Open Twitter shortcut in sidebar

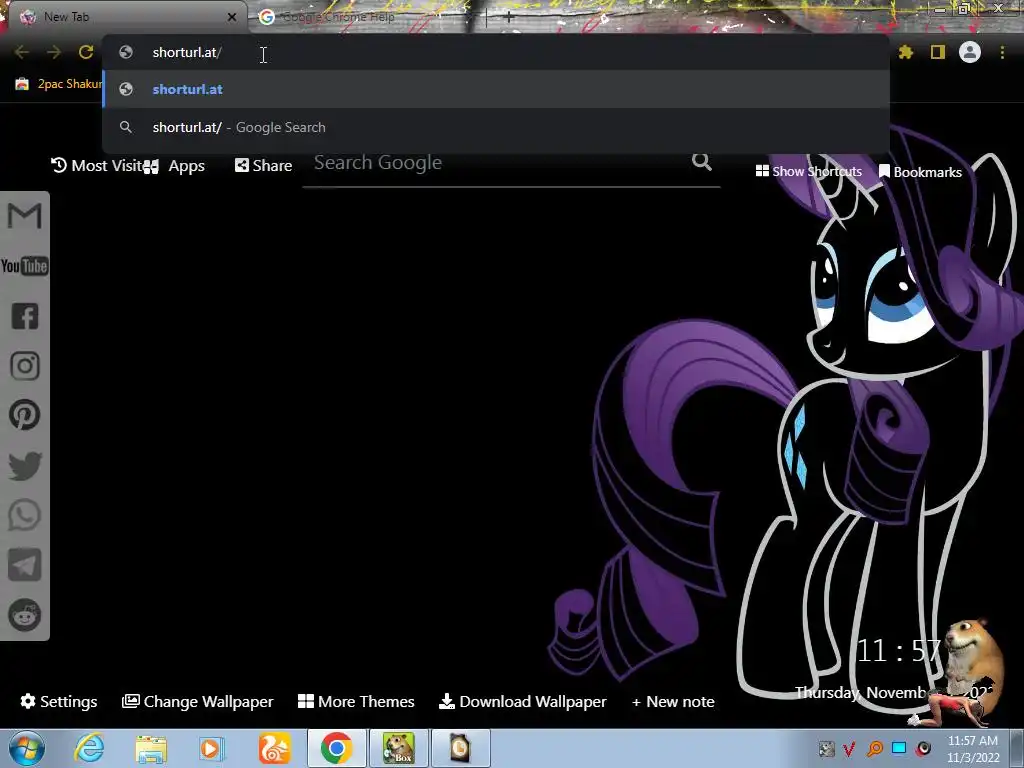25,466
